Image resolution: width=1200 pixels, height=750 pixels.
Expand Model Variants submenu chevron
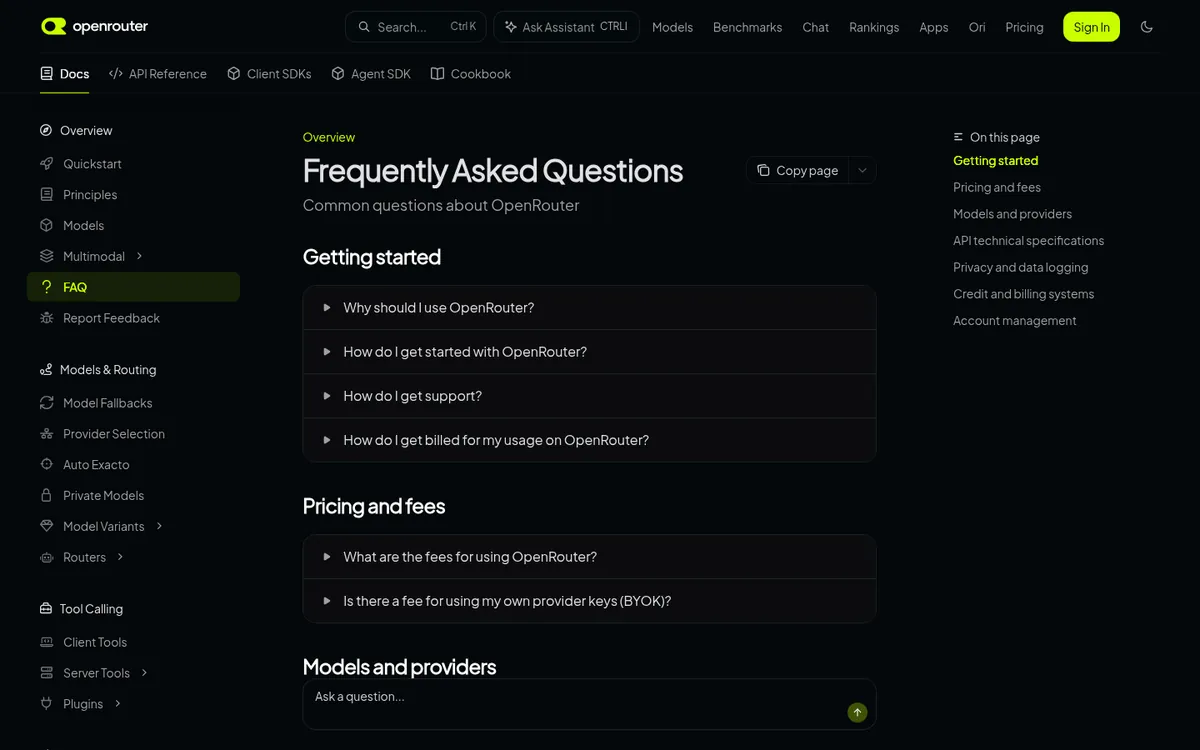click(159, 526)
